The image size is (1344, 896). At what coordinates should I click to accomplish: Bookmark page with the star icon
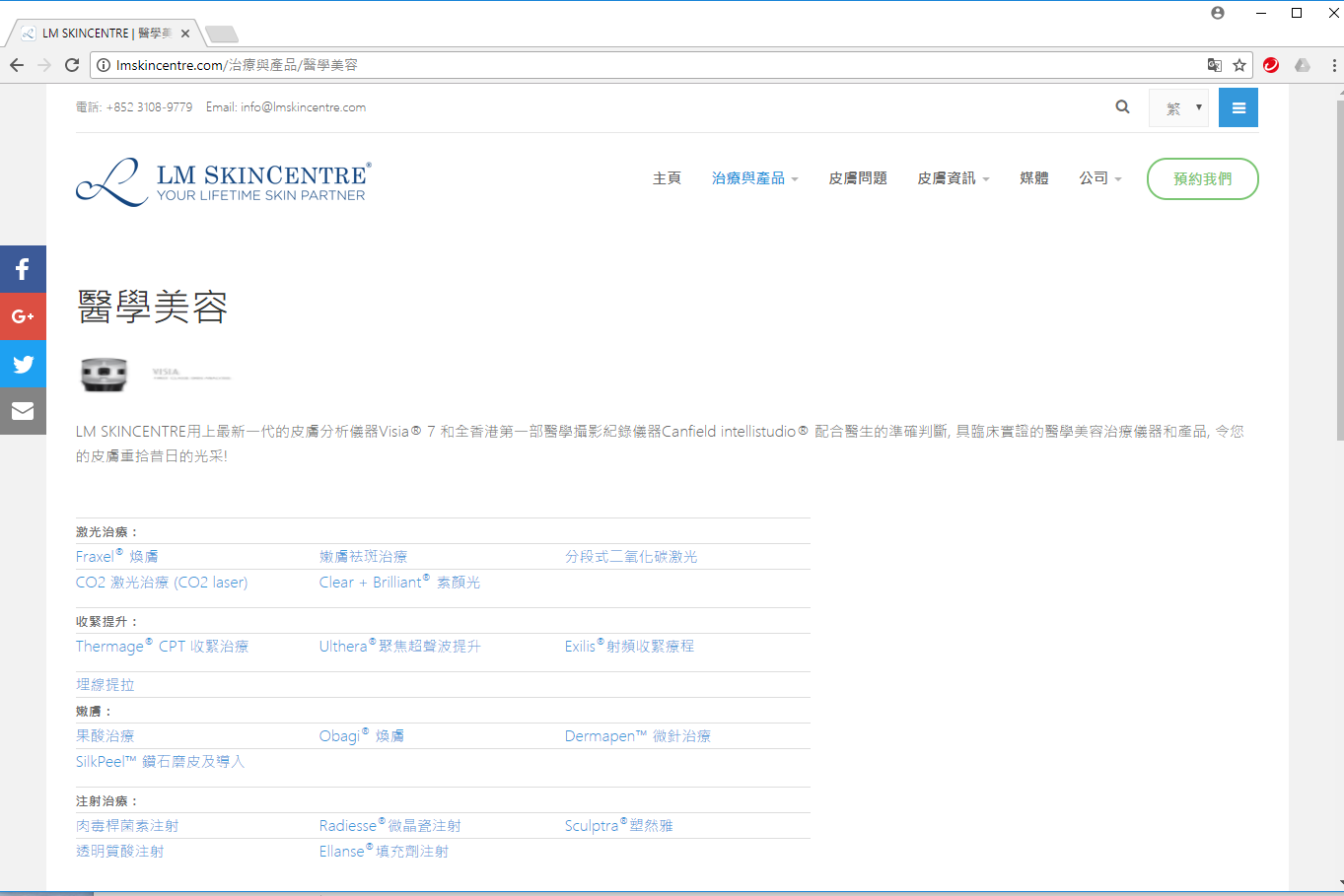coord(1239,65)
